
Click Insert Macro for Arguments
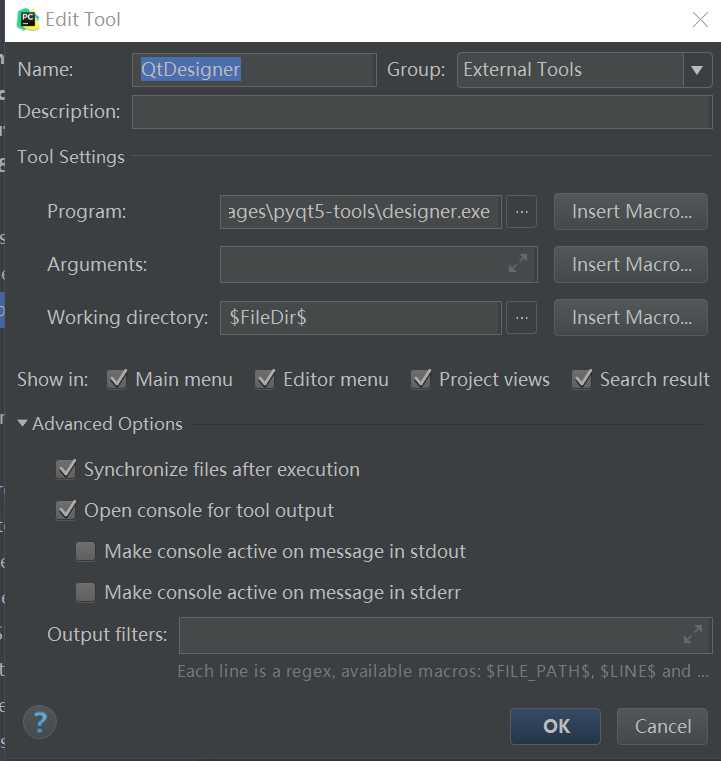coord(631,265)
